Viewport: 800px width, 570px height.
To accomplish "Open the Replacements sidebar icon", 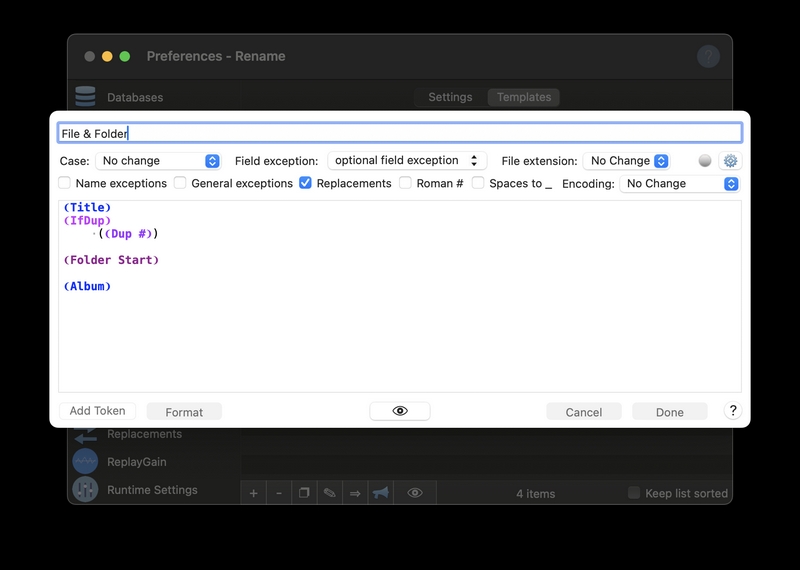I will [85, 434].
